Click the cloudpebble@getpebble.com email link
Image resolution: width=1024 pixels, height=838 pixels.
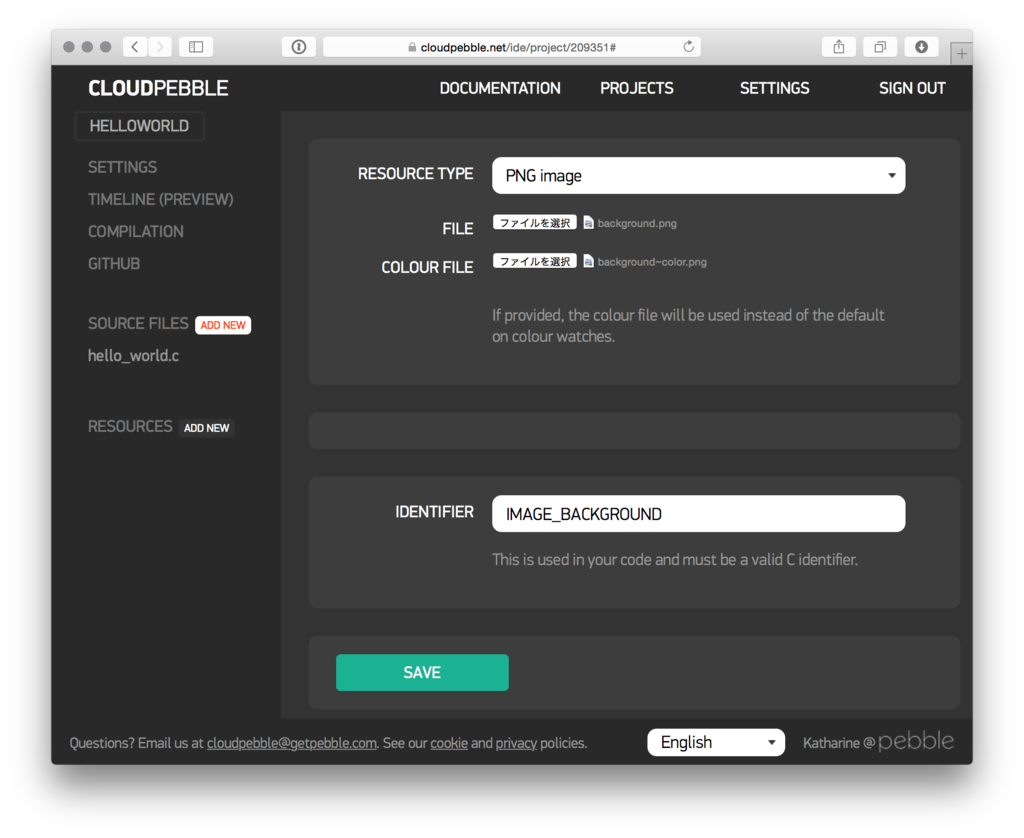(292, 743)
